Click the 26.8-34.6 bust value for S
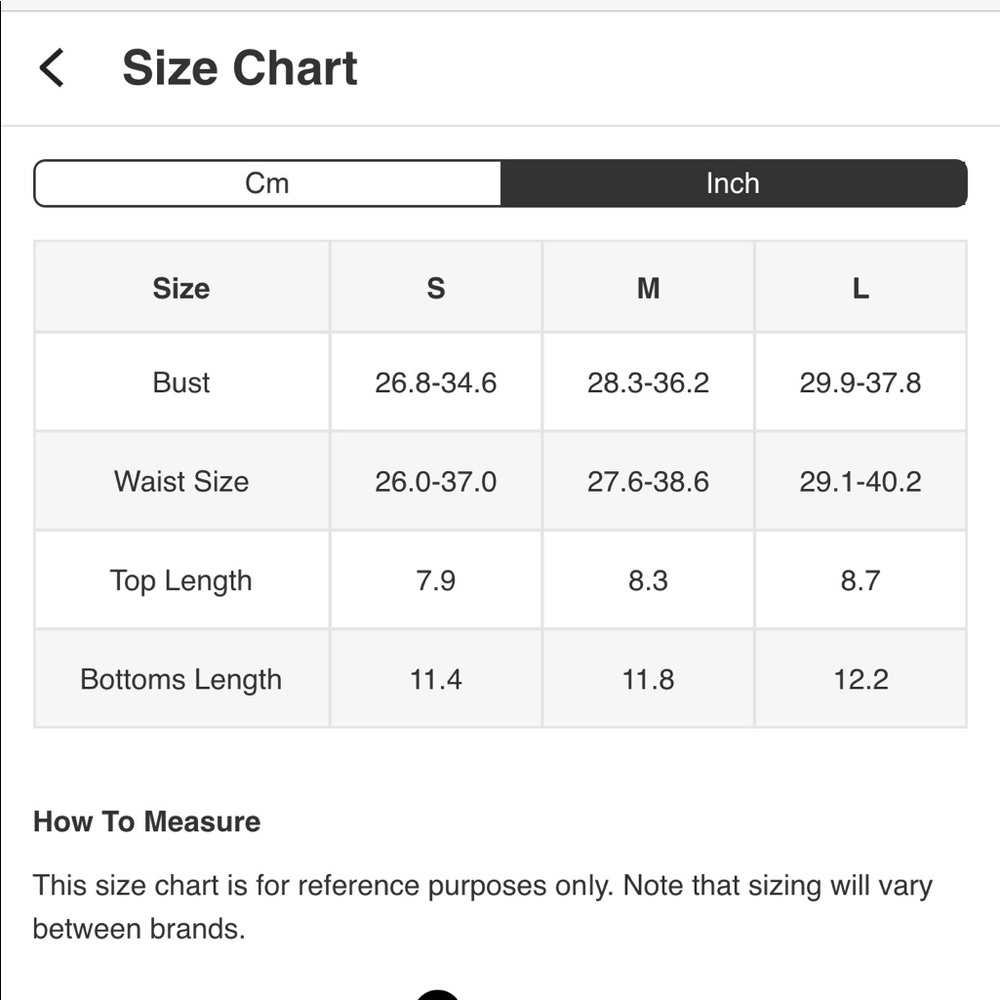1000x1000 pixels. (436, 383)
